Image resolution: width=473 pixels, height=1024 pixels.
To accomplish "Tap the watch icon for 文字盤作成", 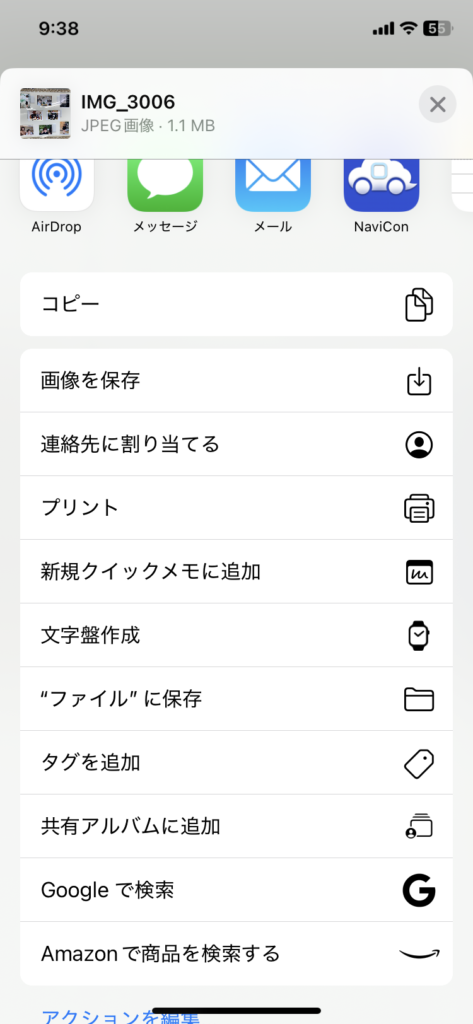I will pos(419,635).
